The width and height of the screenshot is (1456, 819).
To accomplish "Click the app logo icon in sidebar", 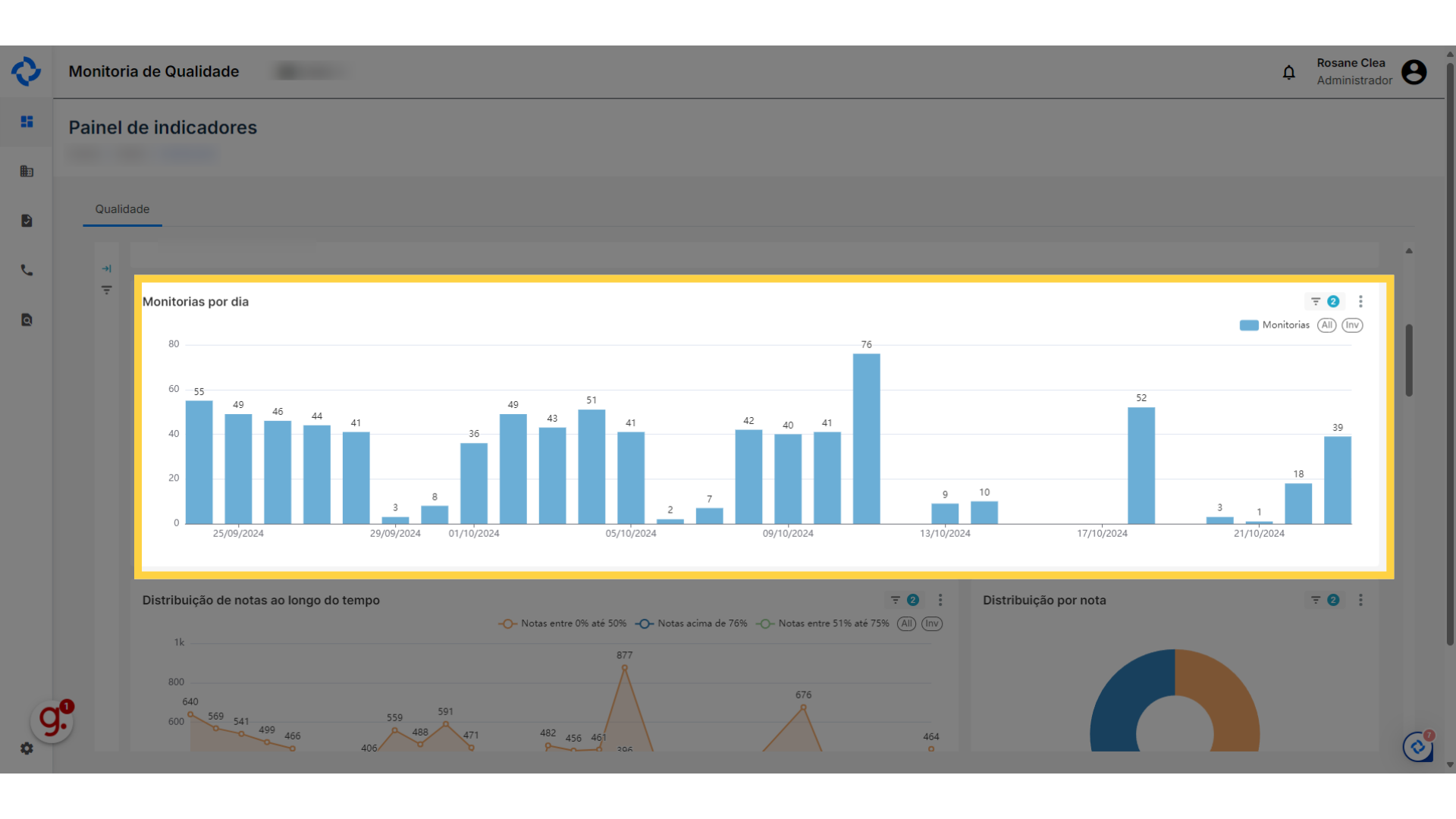I will pos(26,71).
